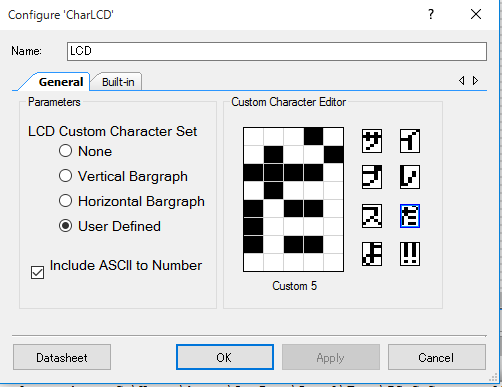
Task: Select the second custom character thumbnail, top right
Action: coord(410,141)
